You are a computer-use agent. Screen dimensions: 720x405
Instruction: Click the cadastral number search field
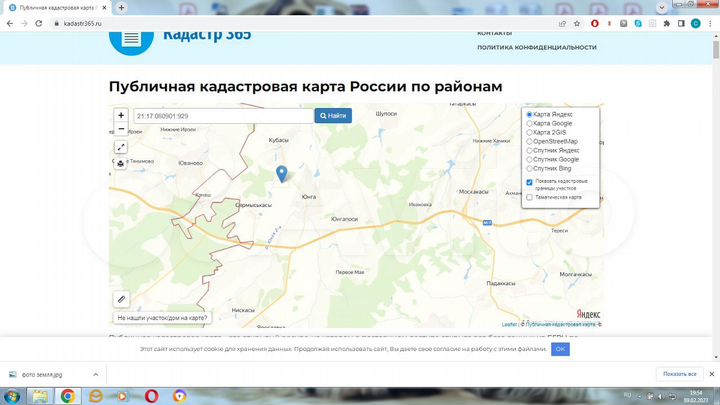tap(224, 116)
